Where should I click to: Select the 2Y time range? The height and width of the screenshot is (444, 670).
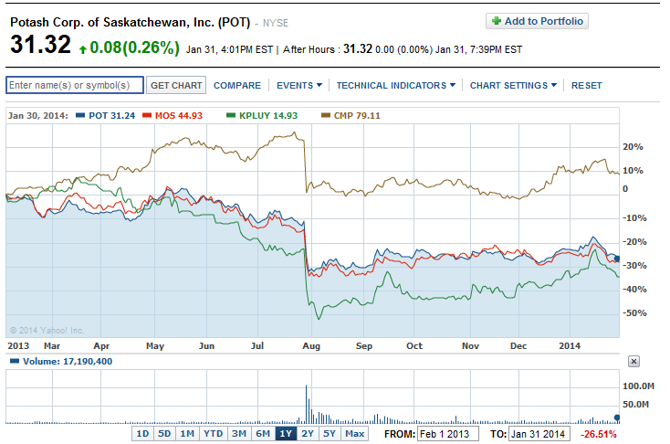click(308, 434)
